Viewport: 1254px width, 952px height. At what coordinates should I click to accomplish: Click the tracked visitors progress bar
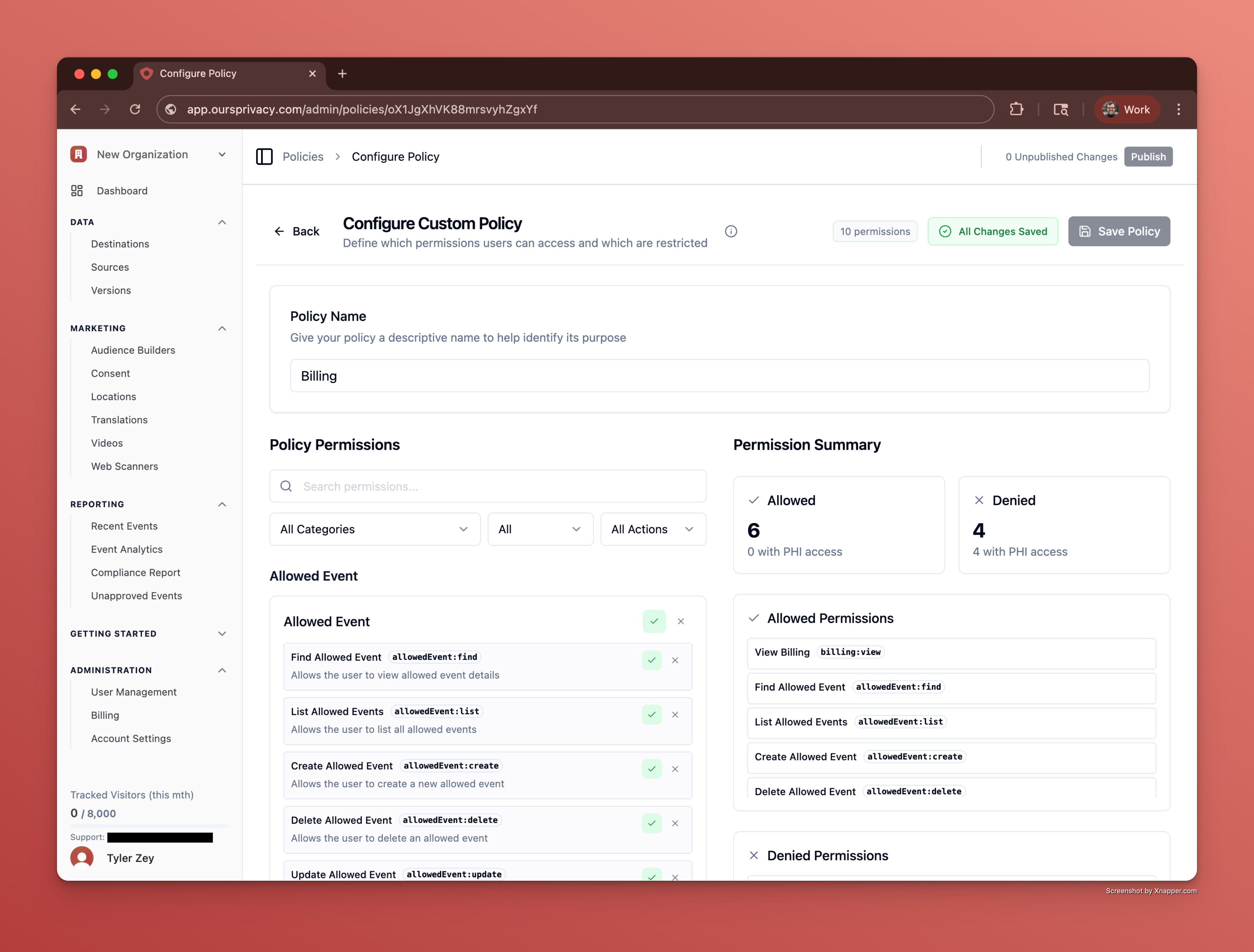coord(149,826)
